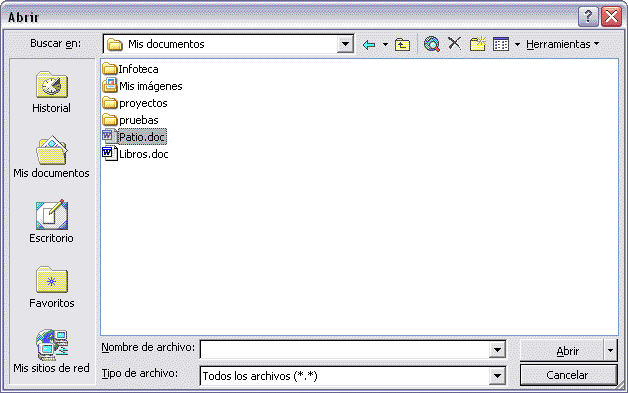Click the back arrow toolbar button

369,44
